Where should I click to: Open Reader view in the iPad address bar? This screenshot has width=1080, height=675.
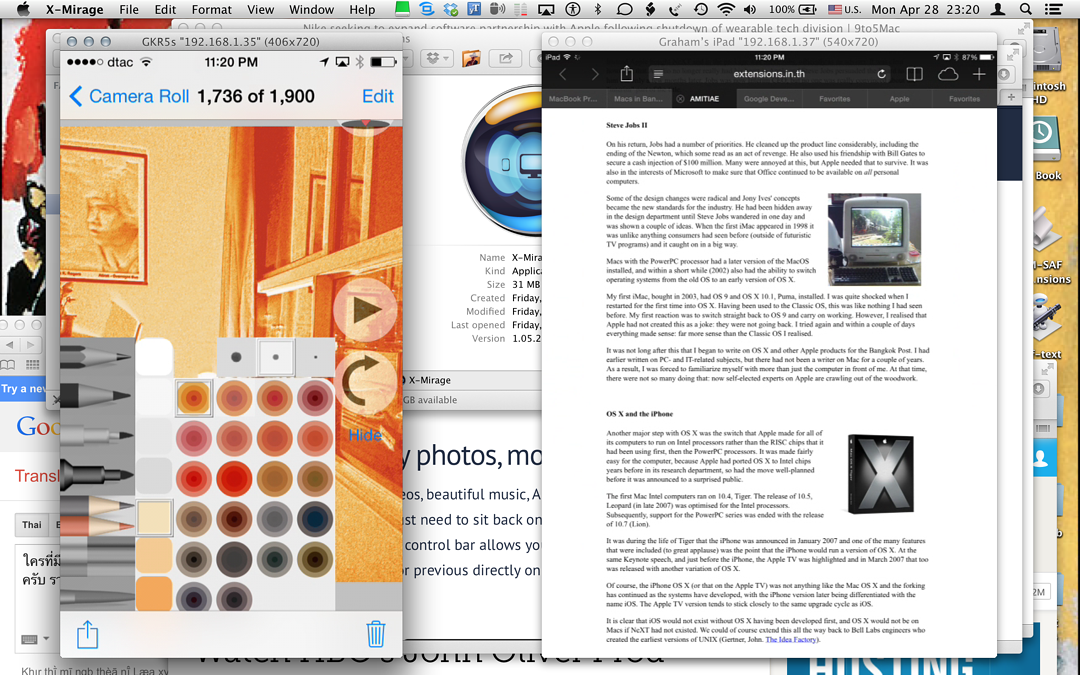658,74
